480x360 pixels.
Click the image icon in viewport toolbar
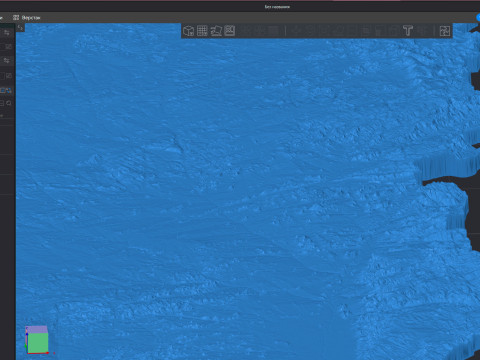230,31
